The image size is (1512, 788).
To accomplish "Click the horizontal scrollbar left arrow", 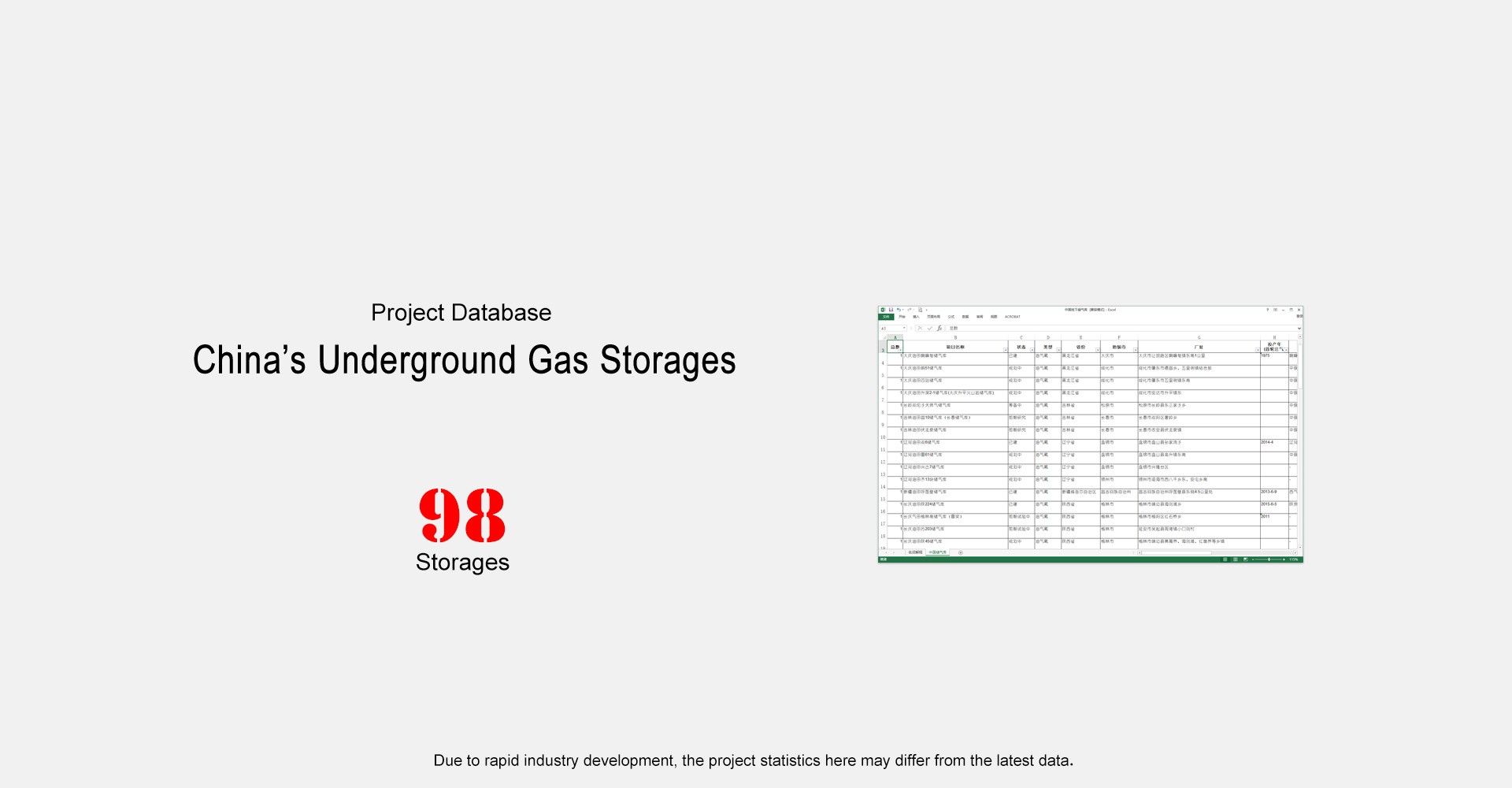I will click(x=1139, y=552).
